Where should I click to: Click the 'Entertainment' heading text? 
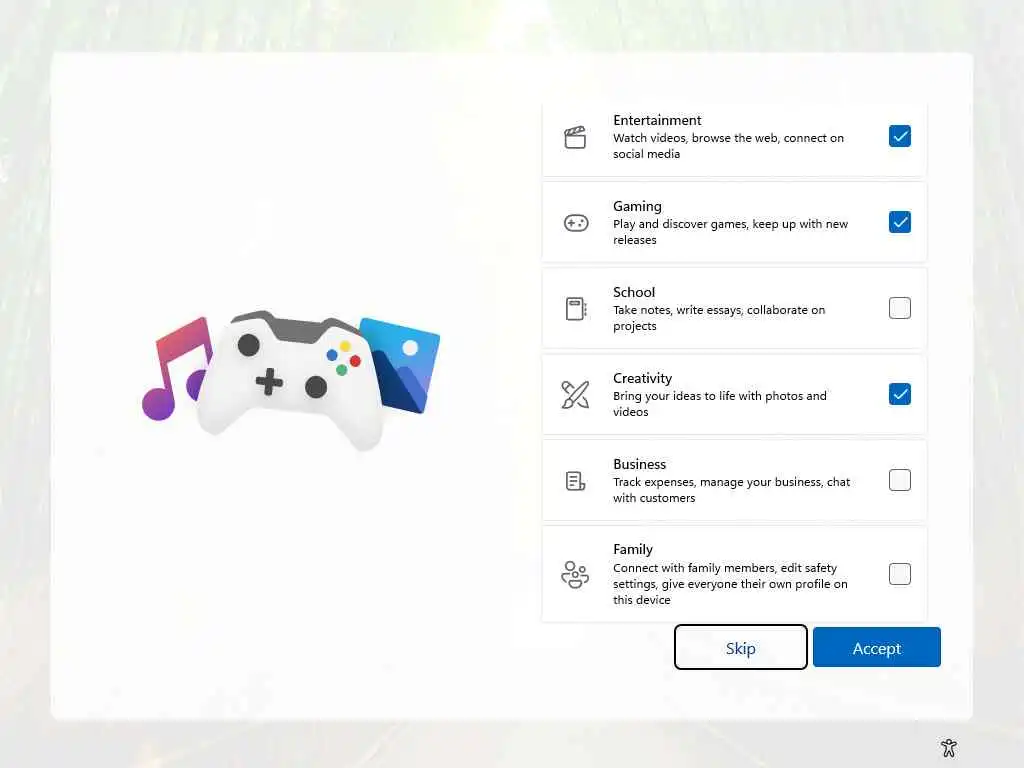point(657,120)
